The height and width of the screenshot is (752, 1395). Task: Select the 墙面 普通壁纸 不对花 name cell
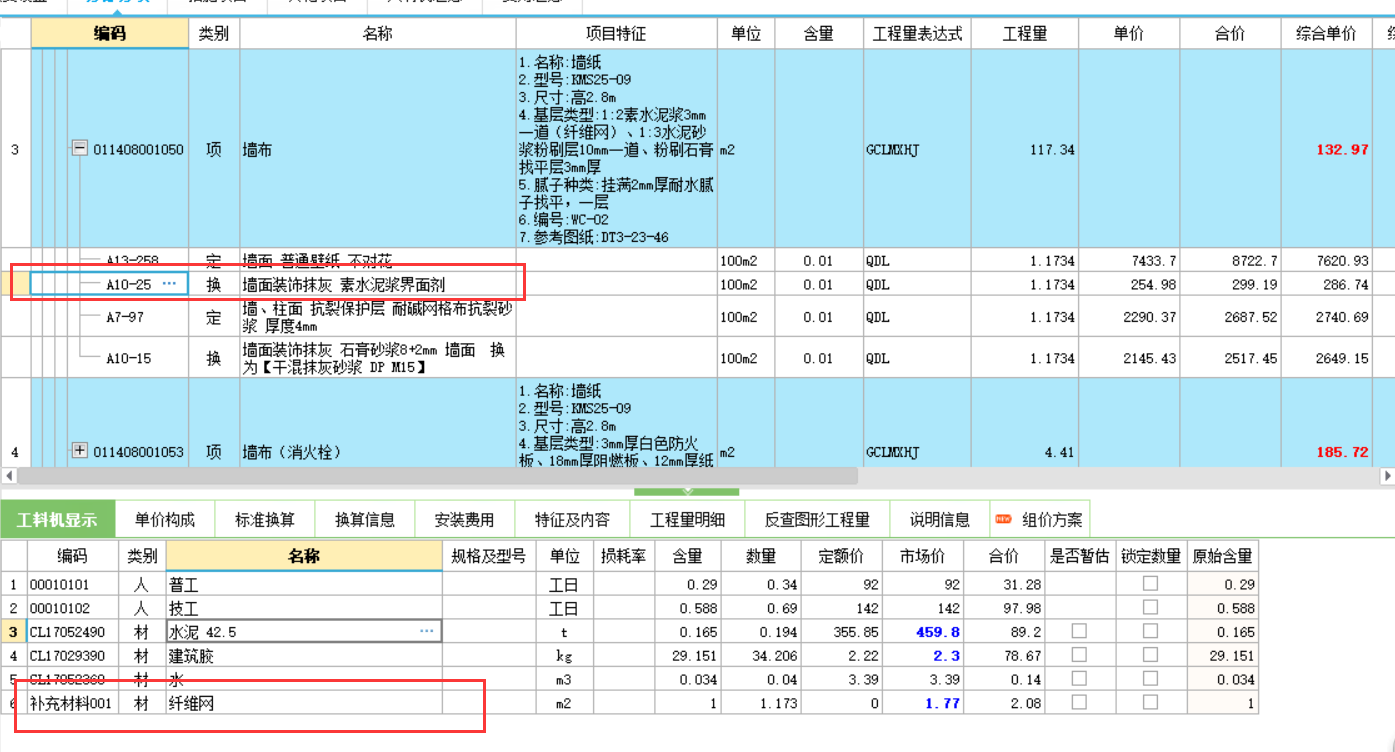point(378,260)
